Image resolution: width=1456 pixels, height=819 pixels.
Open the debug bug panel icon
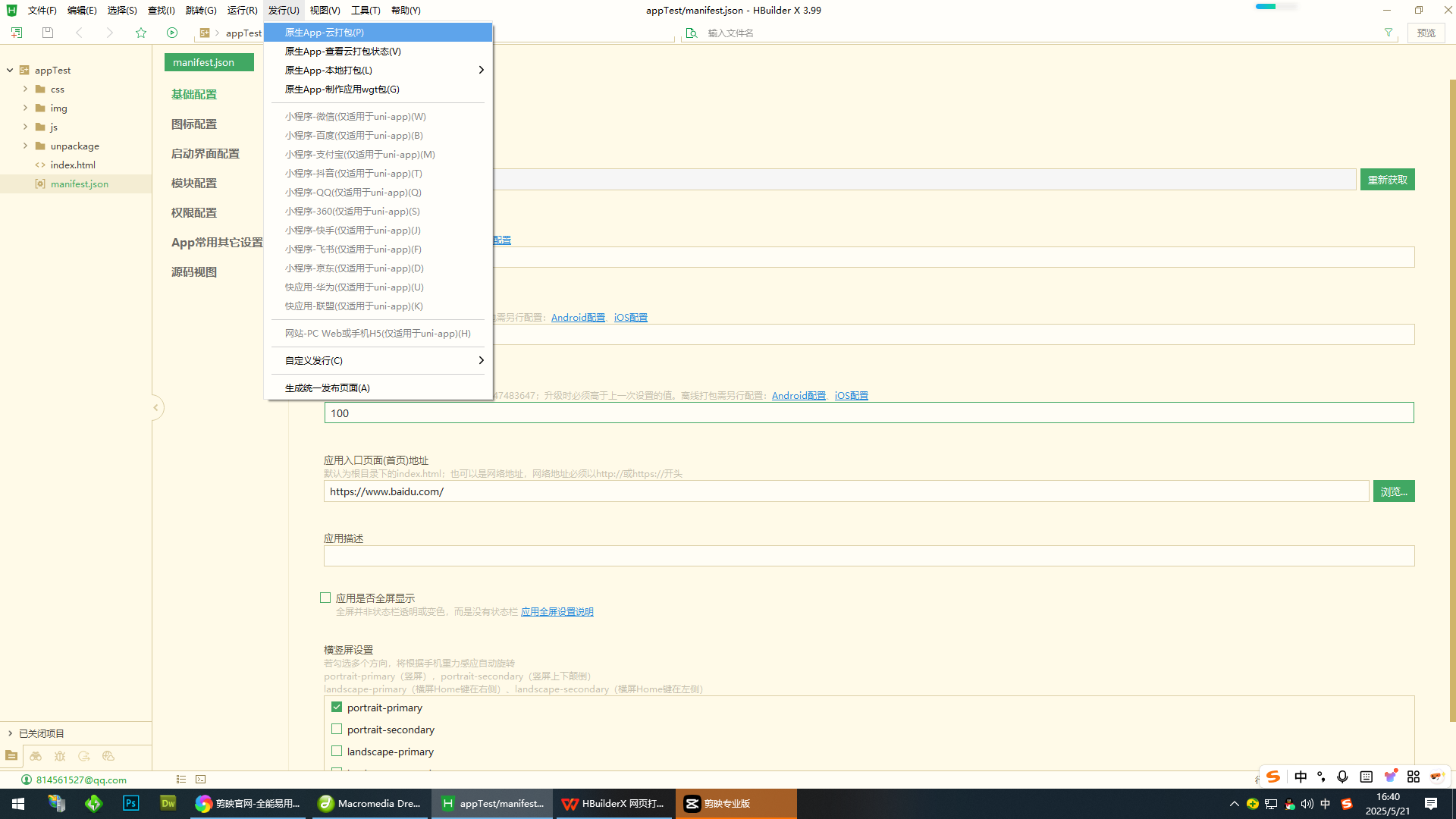coord(60,756)
